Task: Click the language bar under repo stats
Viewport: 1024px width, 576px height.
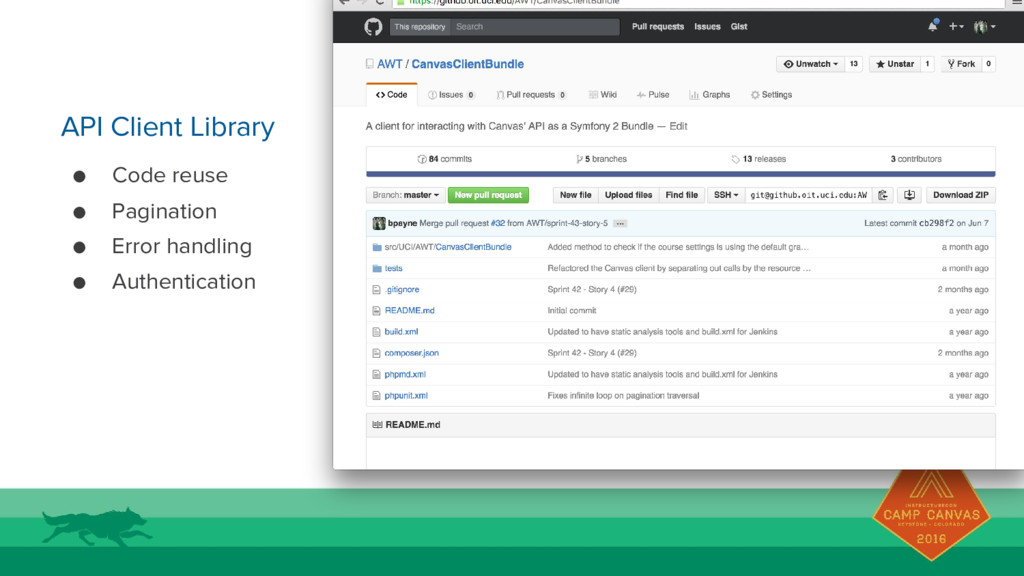Action: click(680, 174)
